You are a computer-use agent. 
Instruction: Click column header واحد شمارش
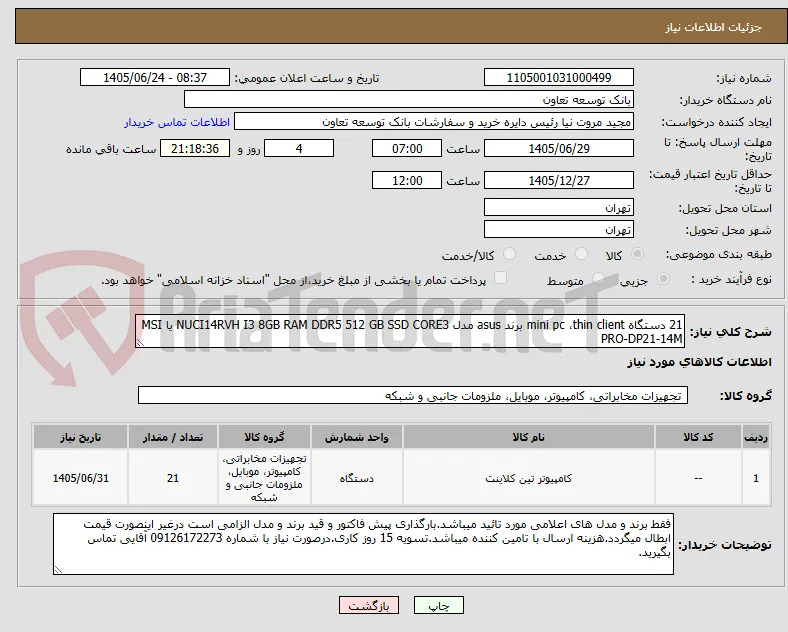356,437
